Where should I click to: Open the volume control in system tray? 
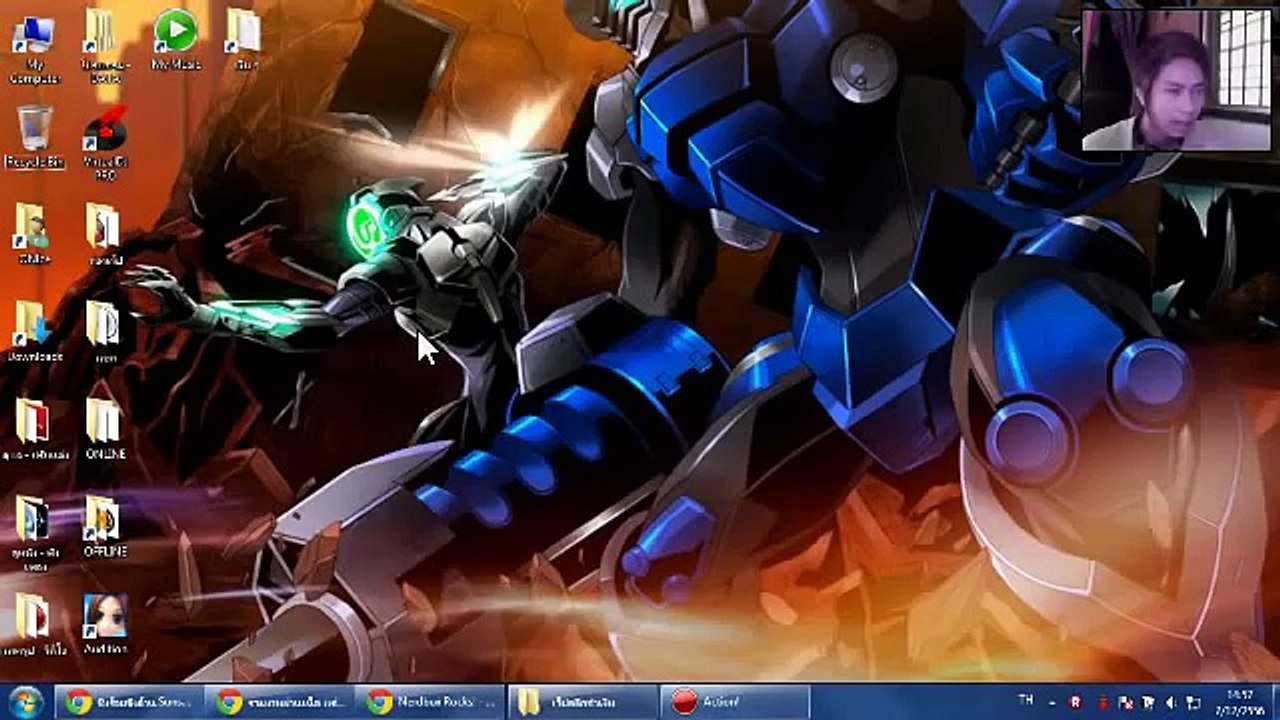tap(1170, 702)
